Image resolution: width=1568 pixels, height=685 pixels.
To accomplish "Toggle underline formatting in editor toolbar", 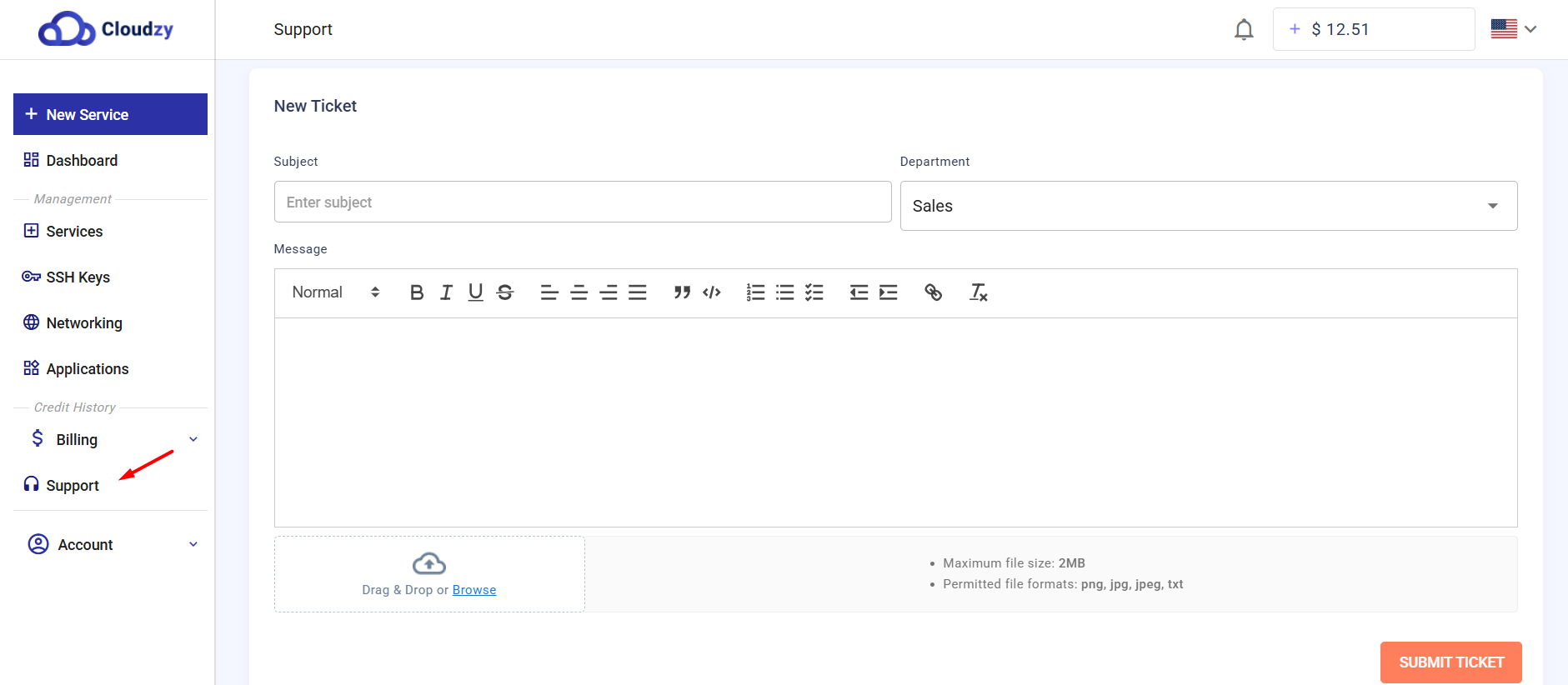I will [475, 292].
